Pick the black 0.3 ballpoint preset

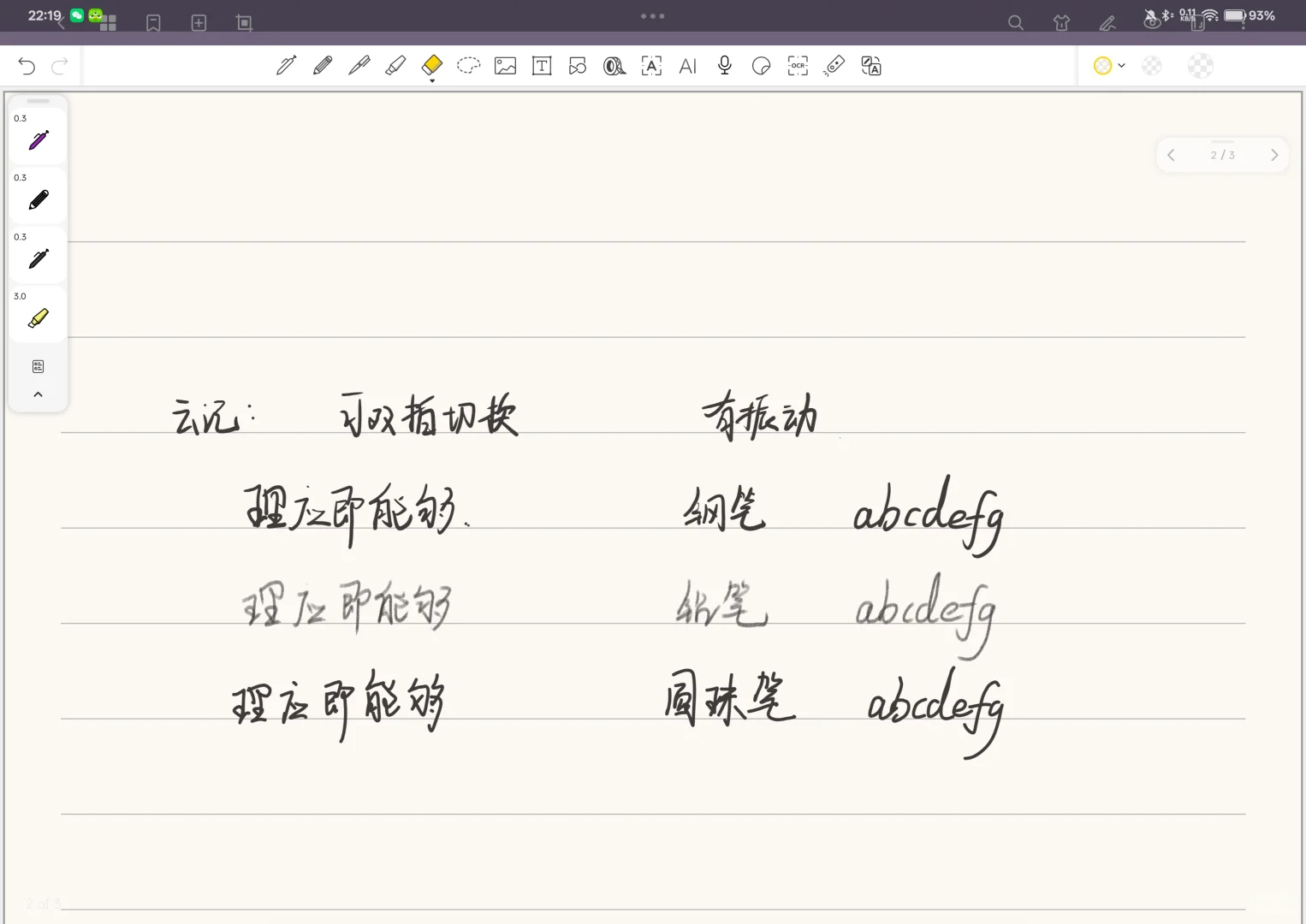click(x=39, y=254)
